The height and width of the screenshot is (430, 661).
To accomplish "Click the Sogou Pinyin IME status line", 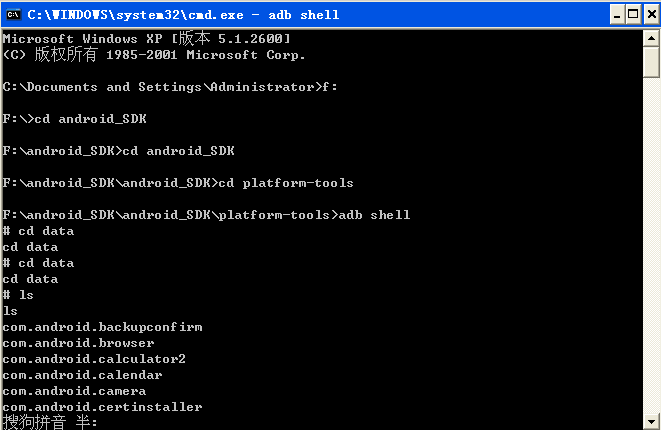I will (50, 422).
